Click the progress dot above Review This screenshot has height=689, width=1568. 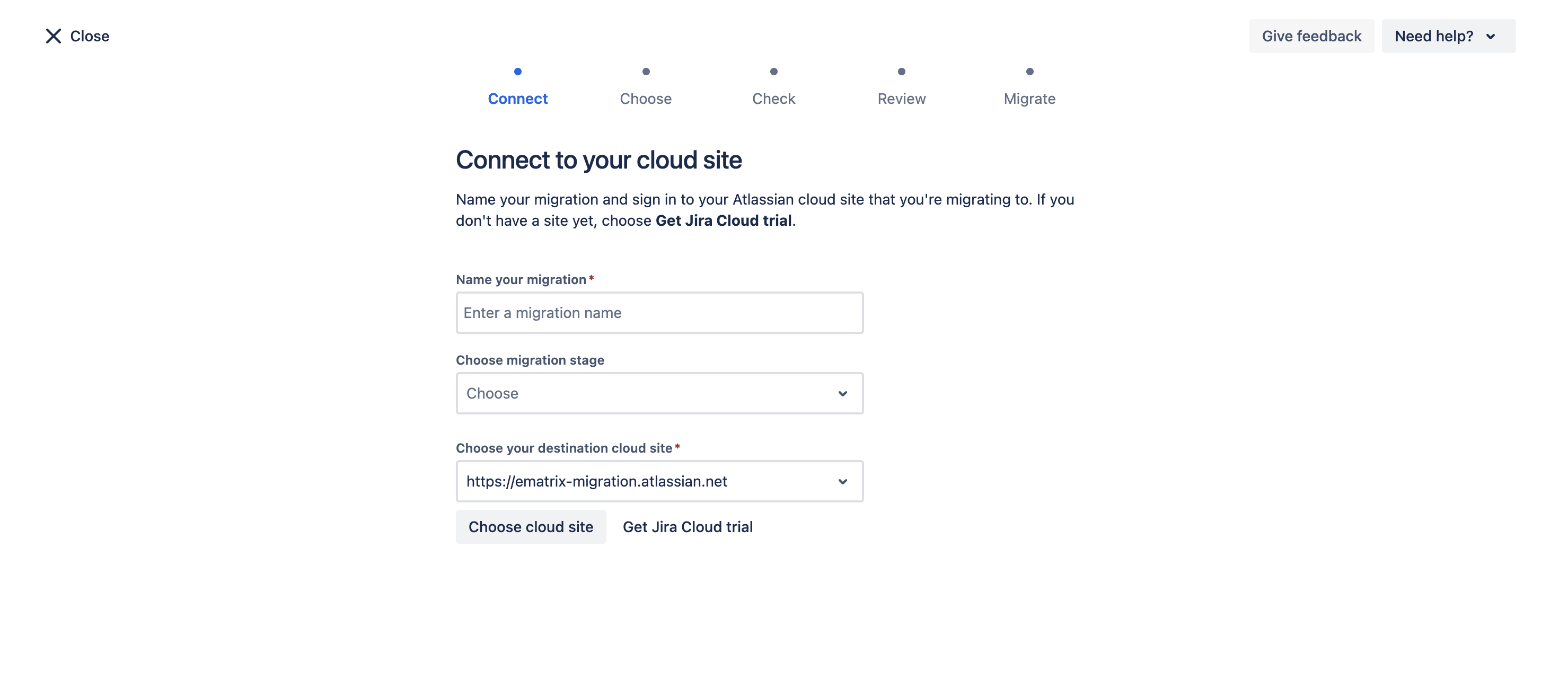click(x=902, y=71)
